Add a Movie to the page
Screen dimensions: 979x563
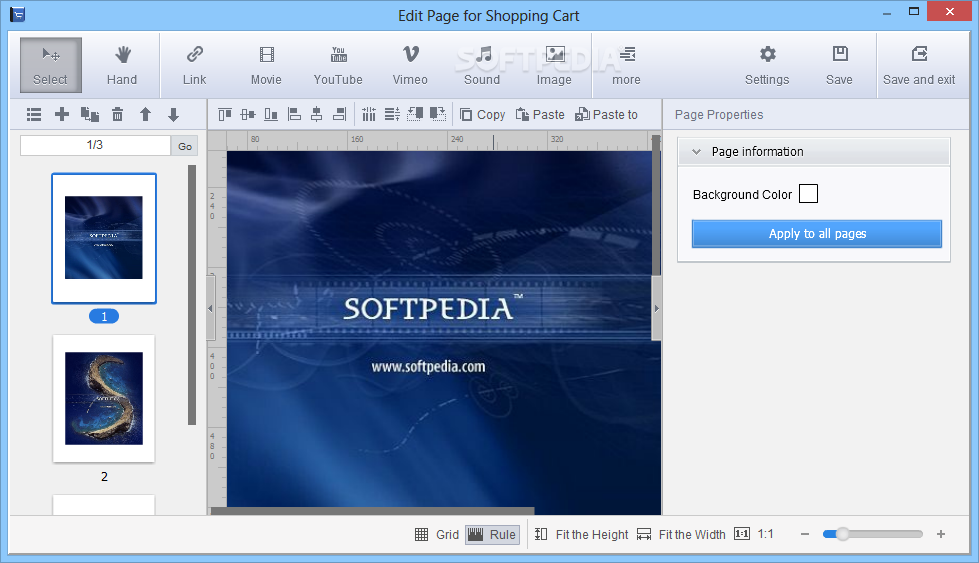(x=267, y=65)
